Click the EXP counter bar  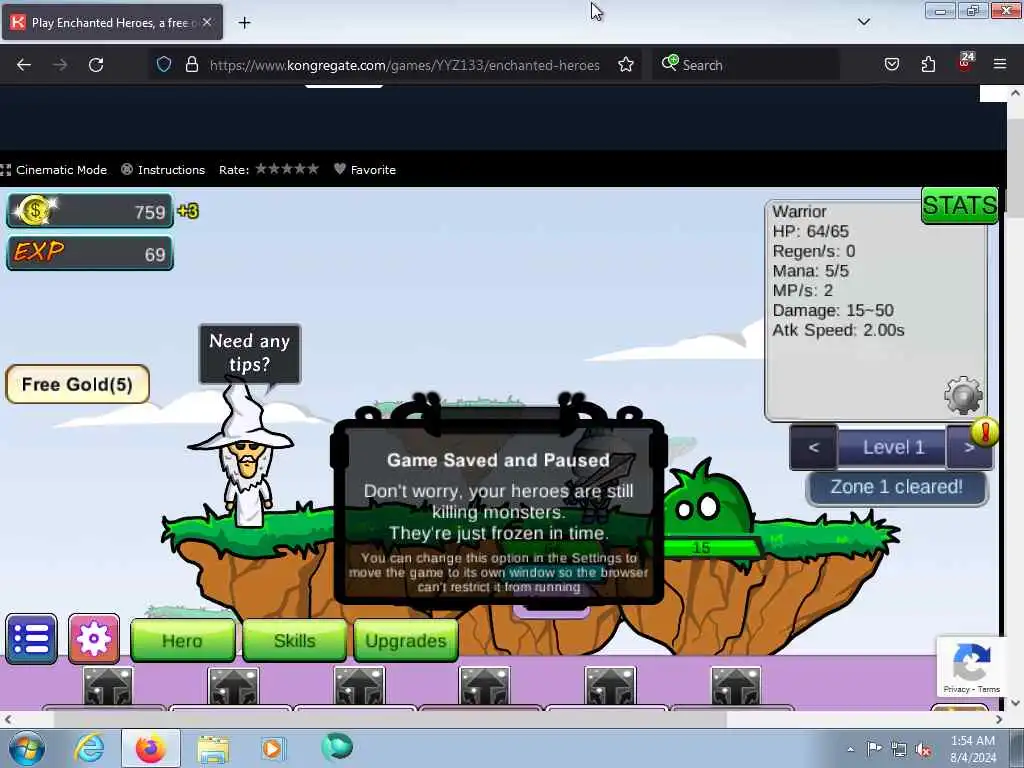click(x=90, y=253)
